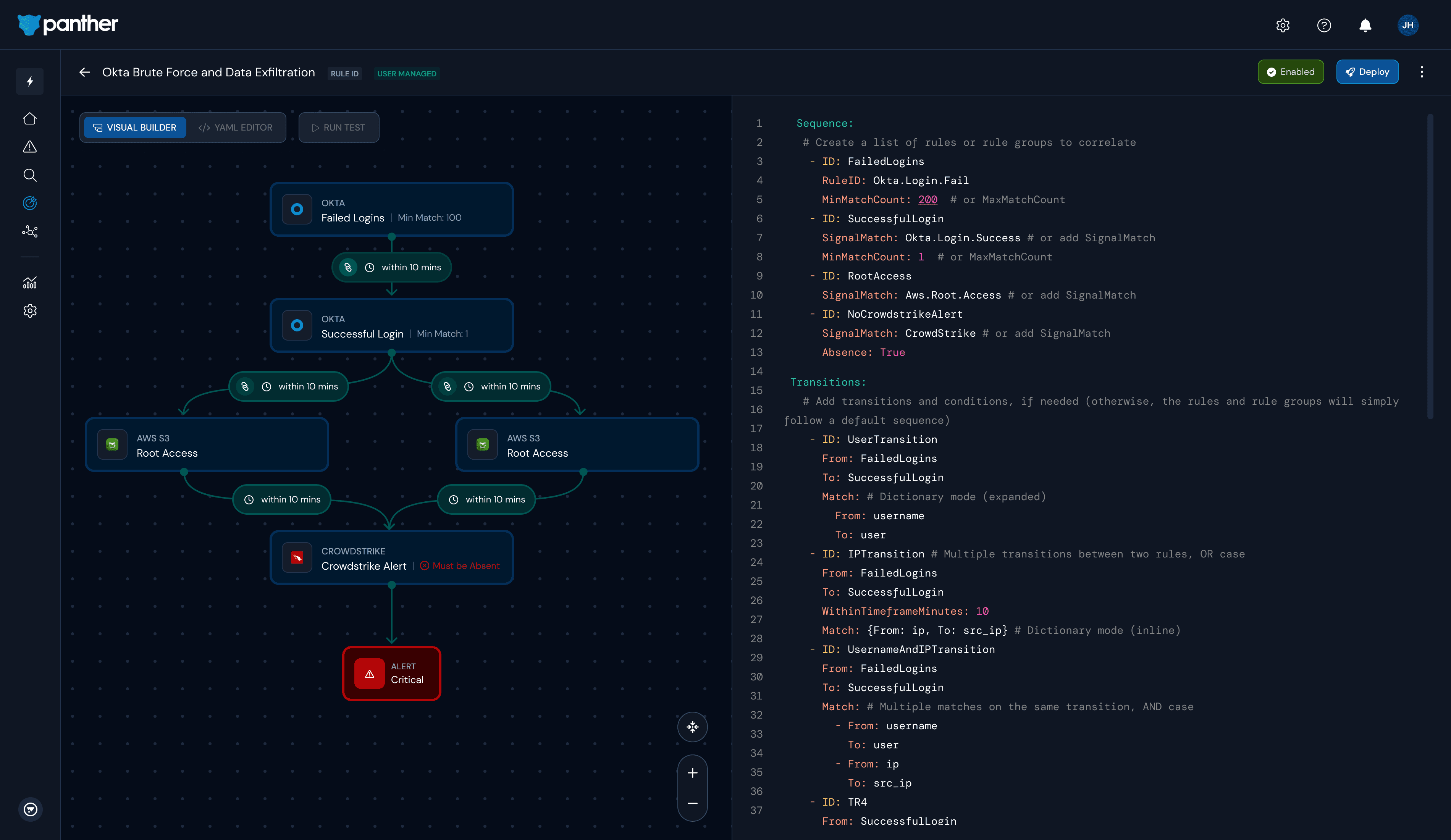Click the "ID: TR4" code line

point(844,803)
